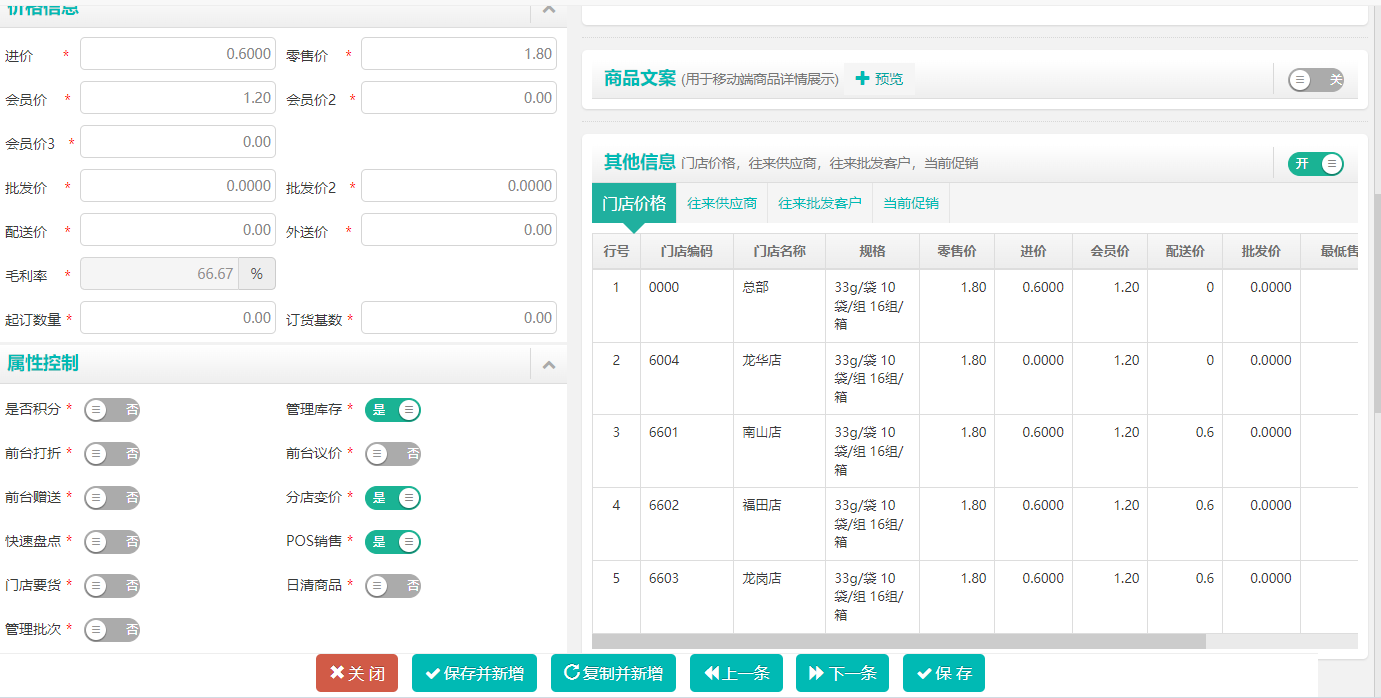Image resolution: width=1381 pixels, height=698 pixels.
Task: Click the 关闭 close button
Action: tap(357, 673)
